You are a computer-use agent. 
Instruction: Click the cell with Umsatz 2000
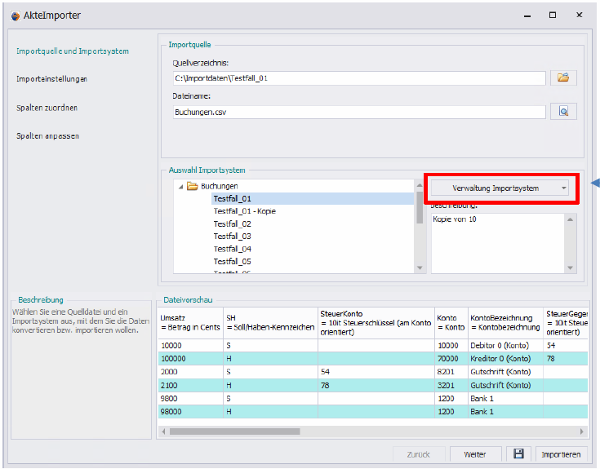point(190,372)
